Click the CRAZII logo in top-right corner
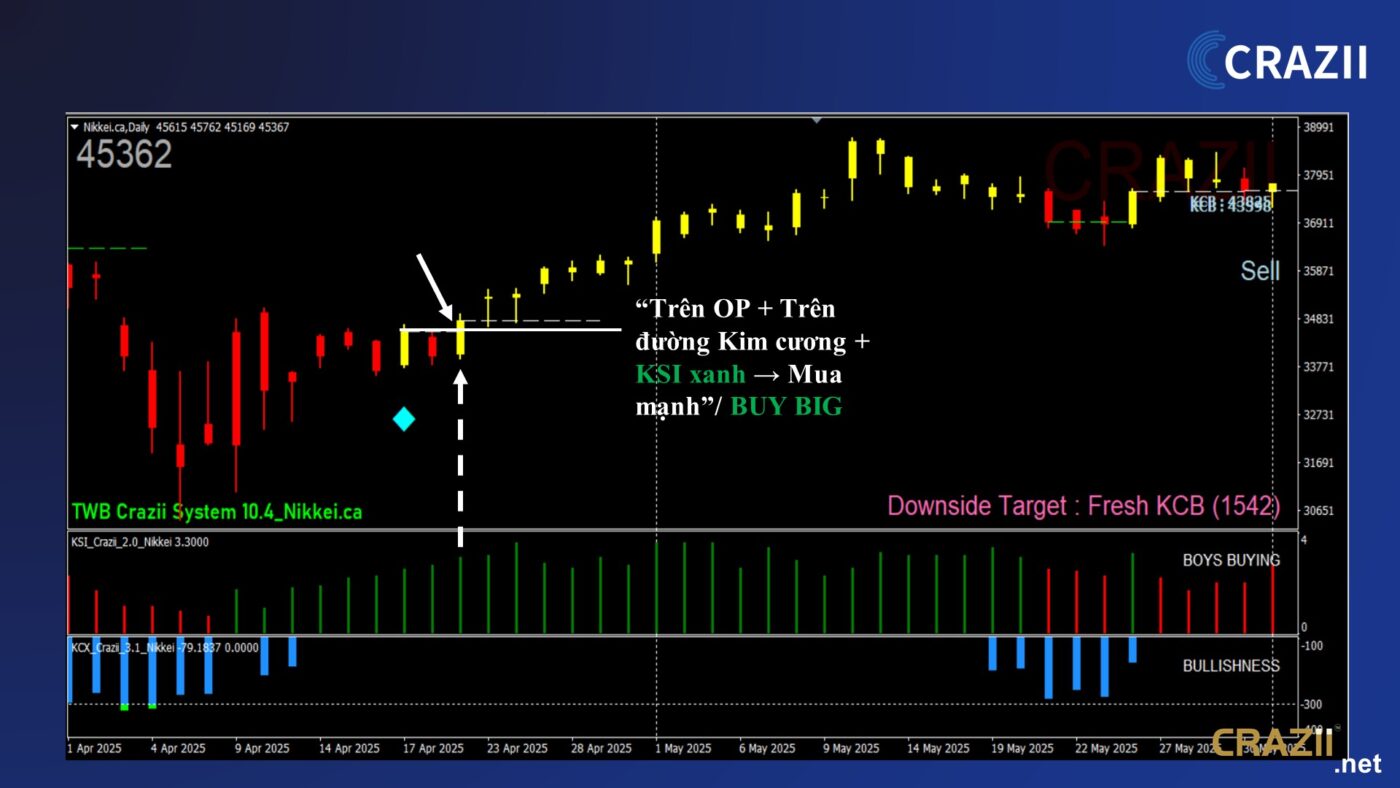Screen dimensions: 1400x788 point(1277,59)
